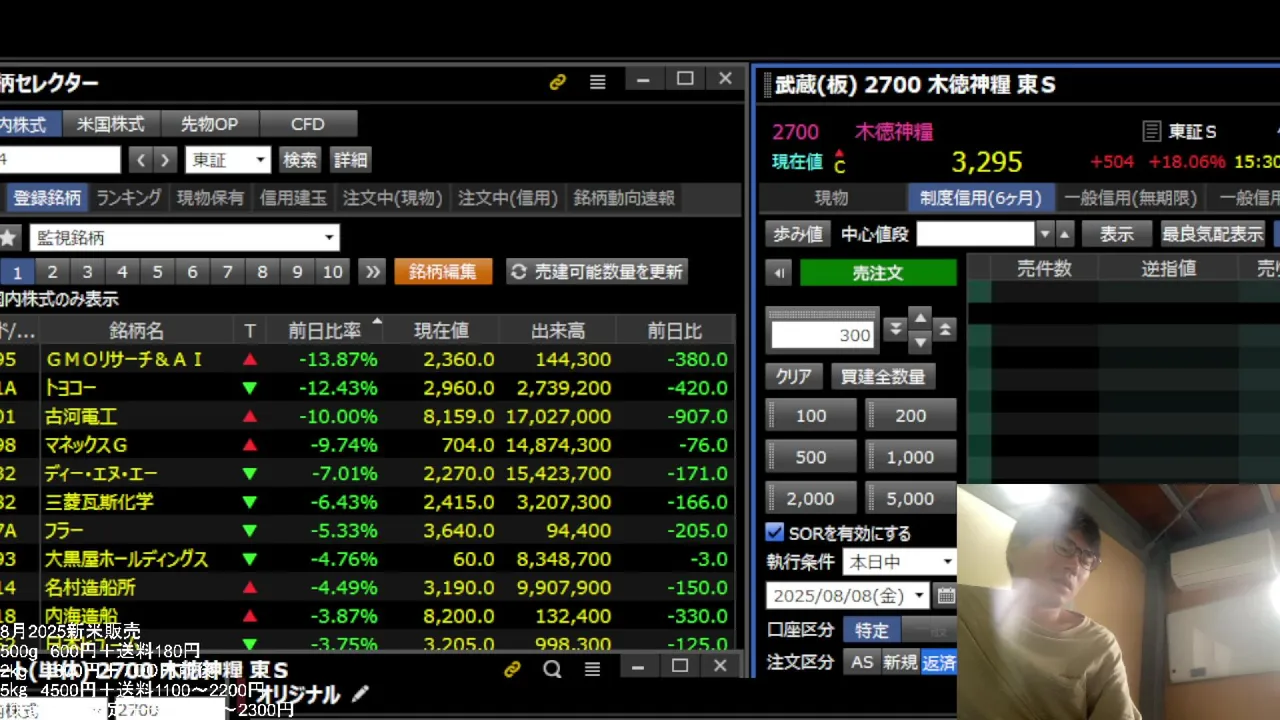Toggle the SORを有効にする checkbox

click(x=775, y=533)
